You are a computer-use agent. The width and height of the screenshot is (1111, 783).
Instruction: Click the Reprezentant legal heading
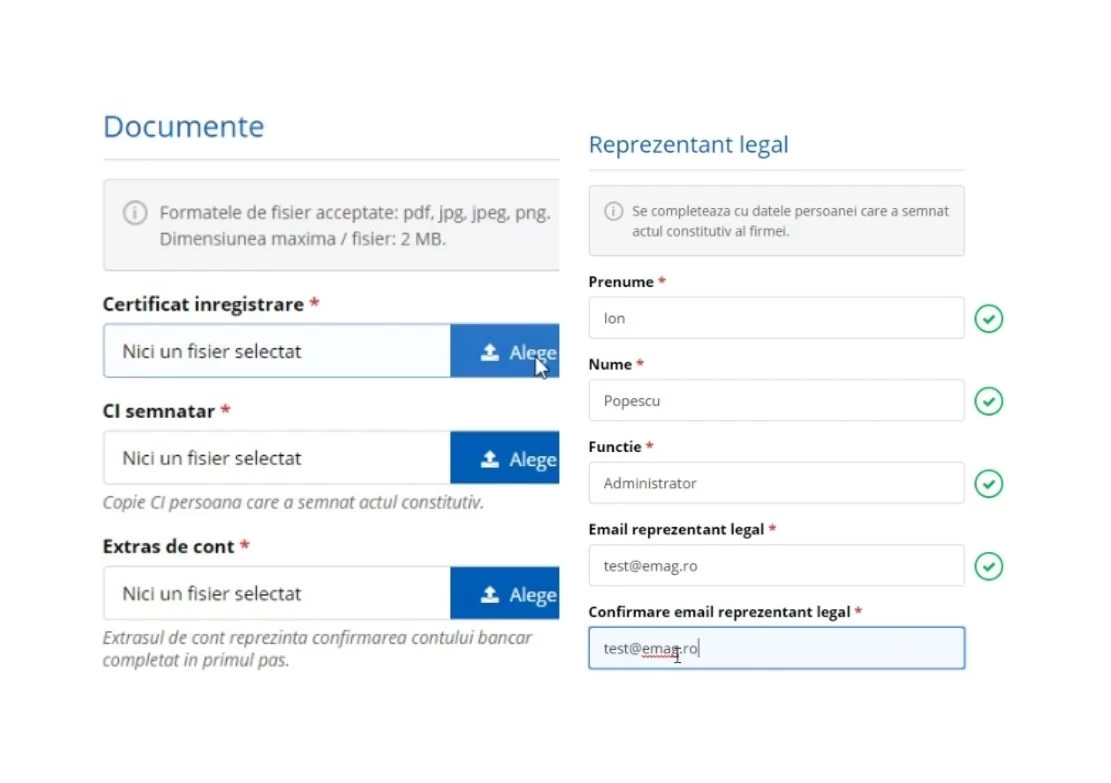coord(689,145)
